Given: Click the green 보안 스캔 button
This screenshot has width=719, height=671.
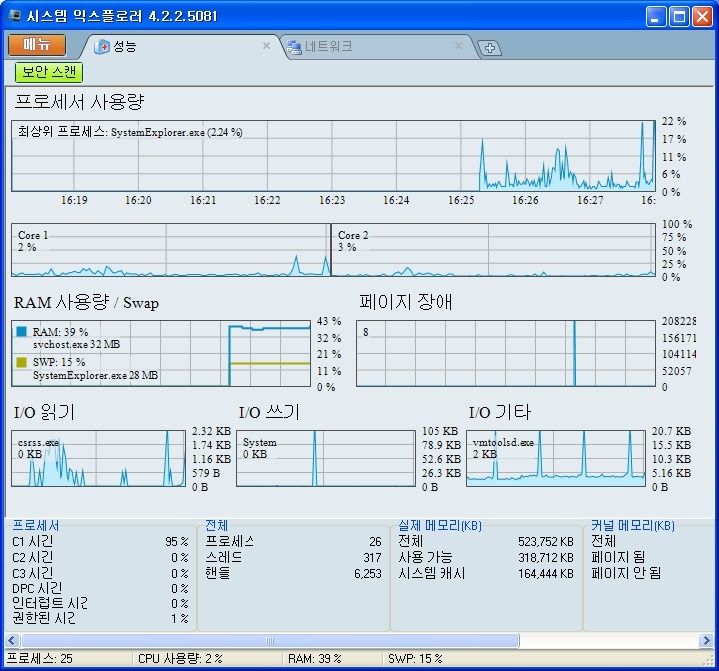Looking at the screenshot, I should pyautogui.click(x=49, y=72).
